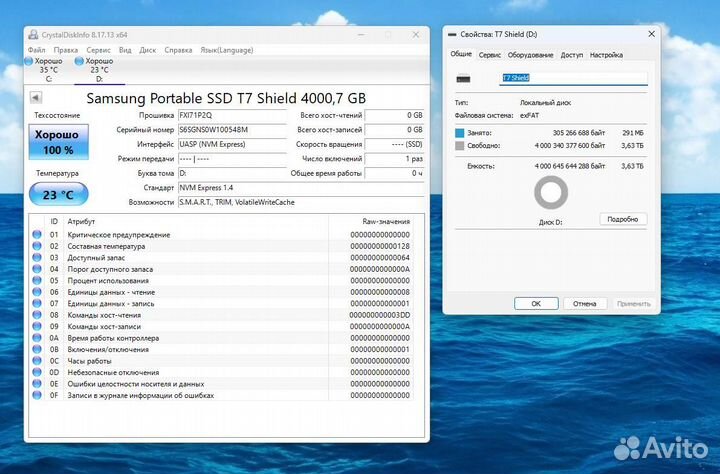Screen dimensions: 720x474
Task: Click the status icon for attribute 06
Action: point(37,292)
